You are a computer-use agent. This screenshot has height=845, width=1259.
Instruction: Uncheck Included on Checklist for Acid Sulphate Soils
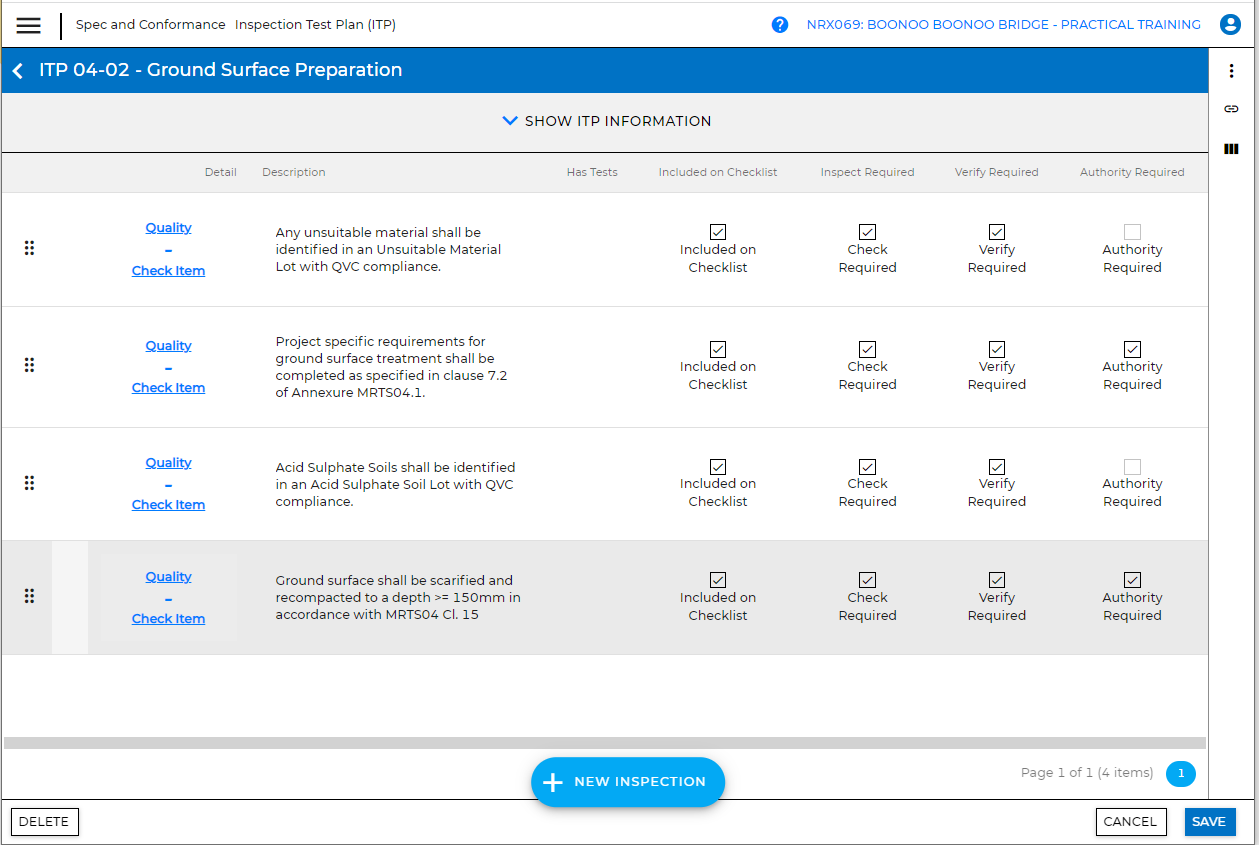click(x=717, y=467)
